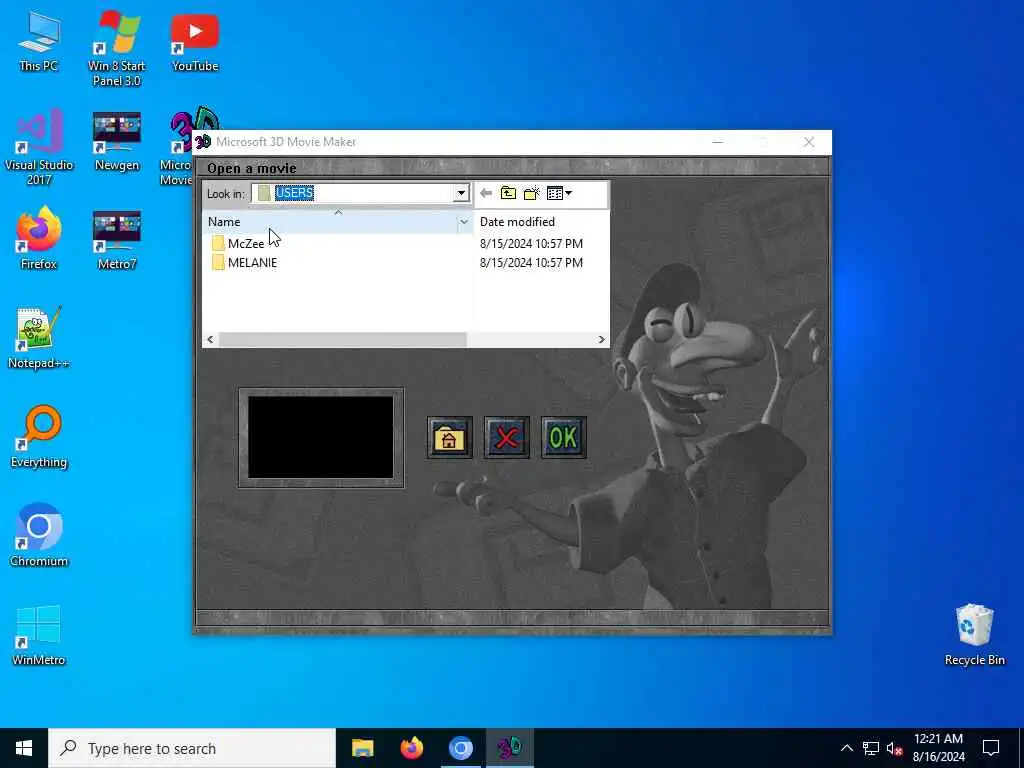This screenshot has height=768, width=1024.
Task: Launch Chromium from the desktop
Action: 39,536
